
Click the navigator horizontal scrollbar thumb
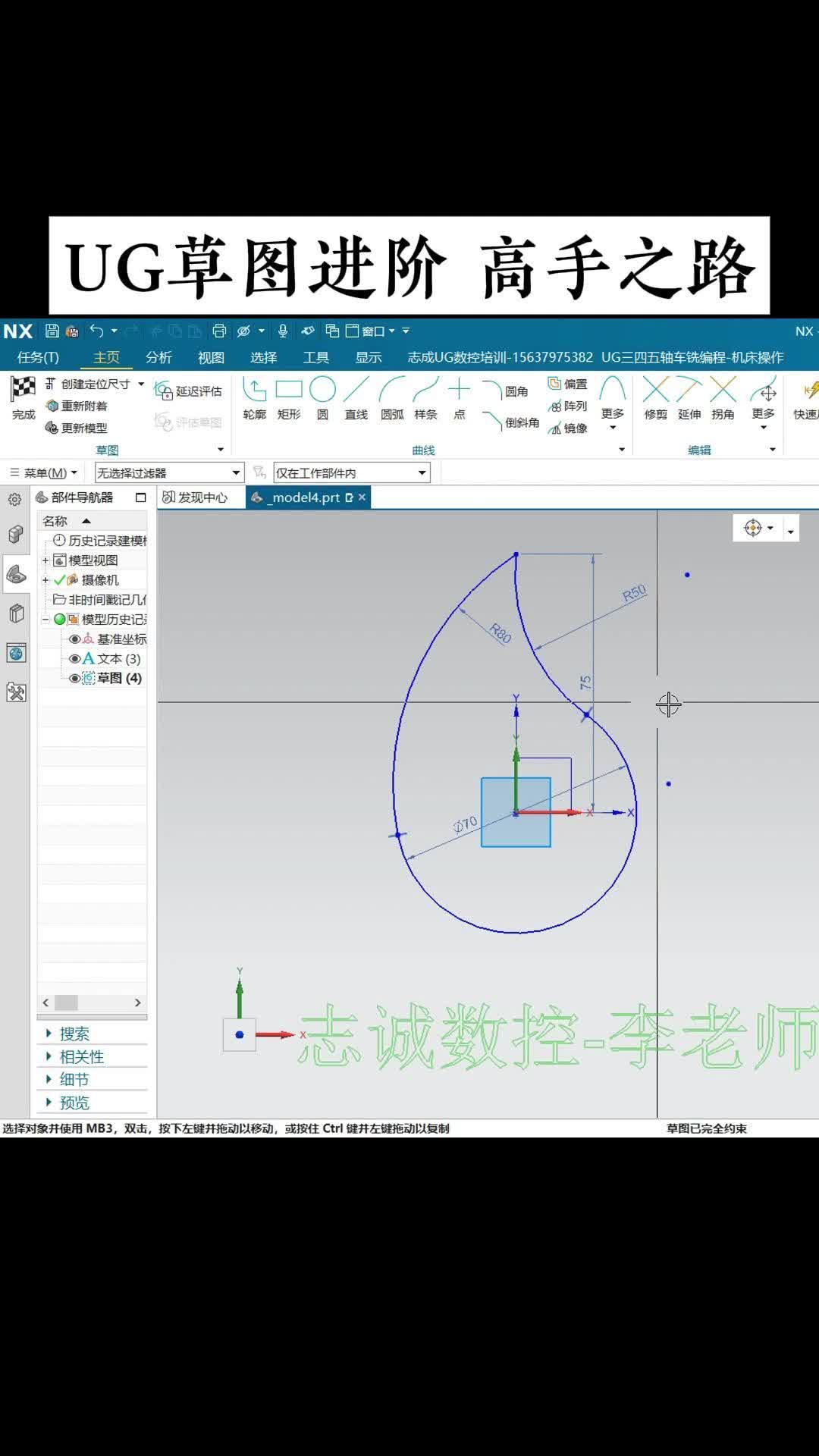pos(66,1003)
